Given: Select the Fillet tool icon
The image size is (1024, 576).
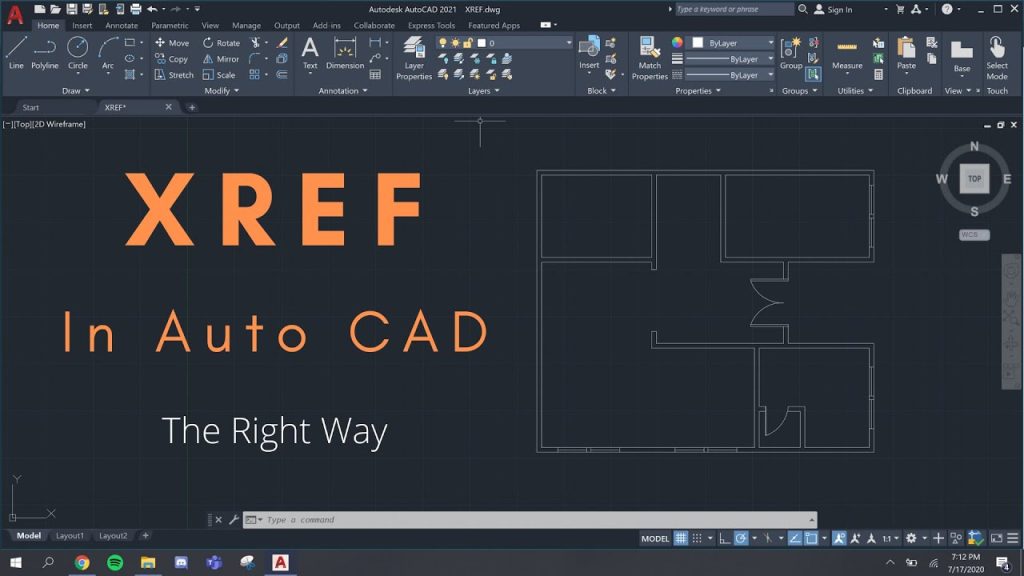Looking at the screenshot, I should click(x=255, y=59).
